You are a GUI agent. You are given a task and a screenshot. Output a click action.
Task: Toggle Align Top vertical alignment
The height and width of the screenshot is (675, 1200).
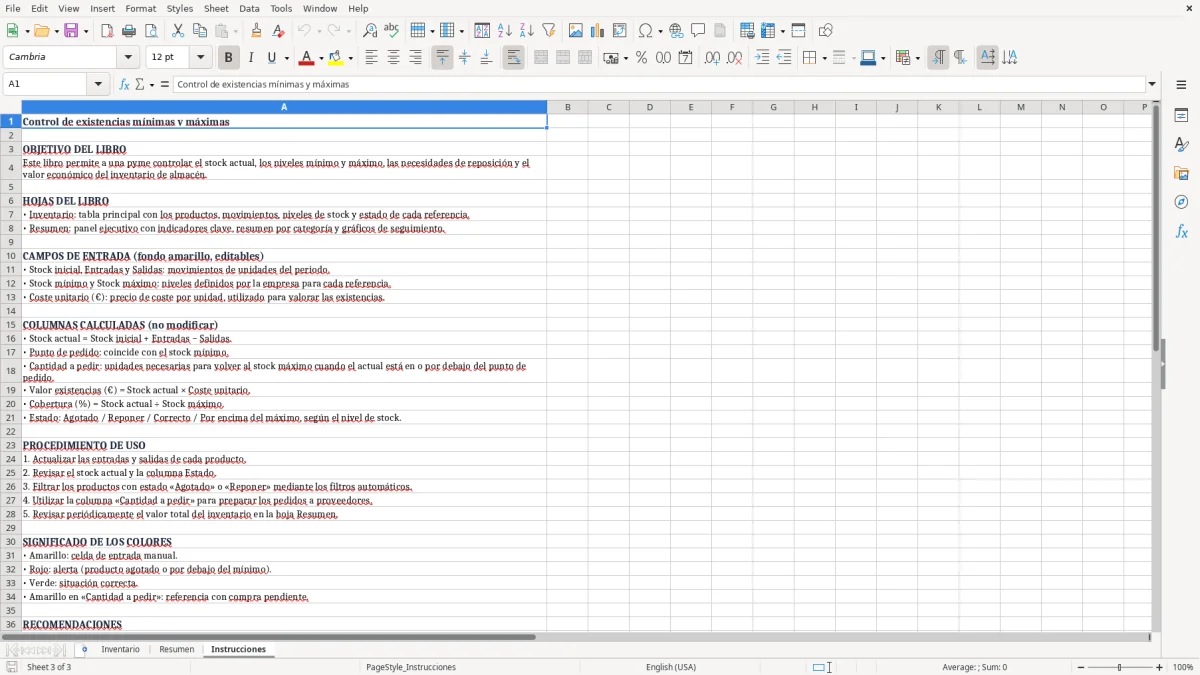tap(442, 58)
